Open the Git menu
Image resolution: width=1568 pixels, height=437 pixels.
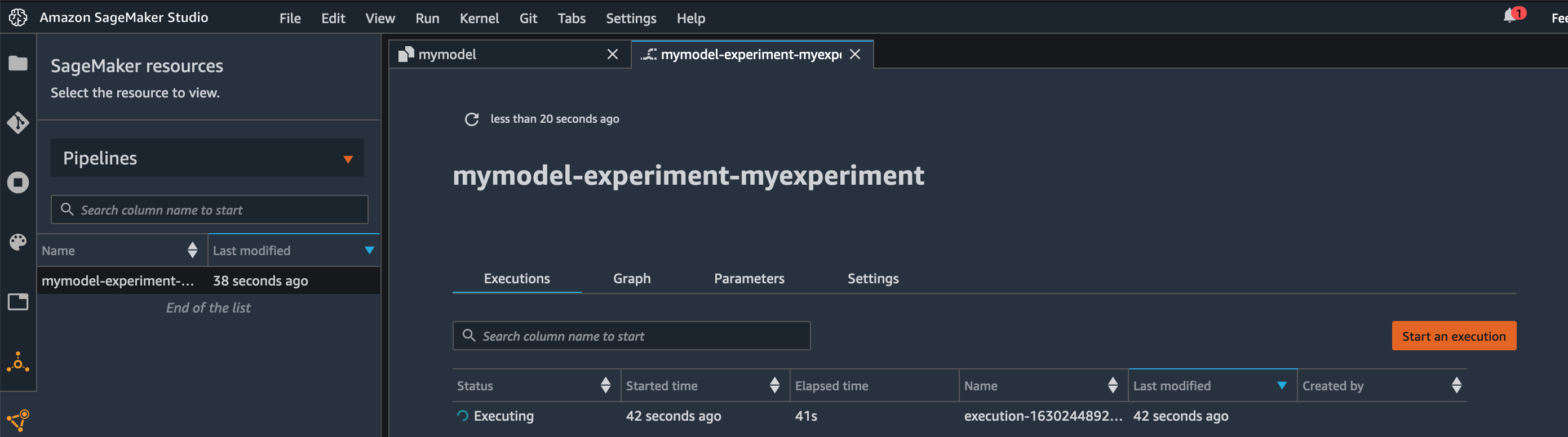528,18
